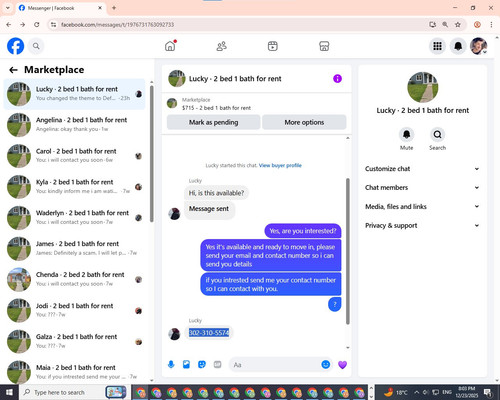Screen dimensions: 500x400
Task: Open the account profile picture menu
Action: (x=479, y=46)
